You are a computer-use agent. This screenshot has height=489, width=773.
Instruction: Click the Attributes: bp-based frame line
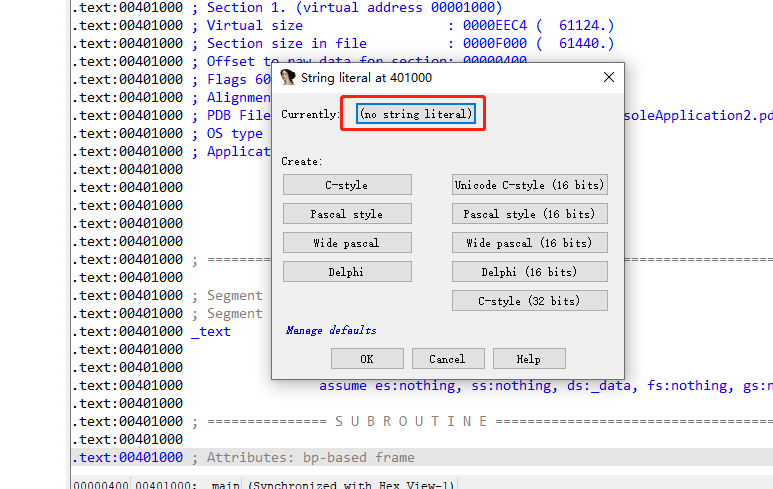[422, 457]
